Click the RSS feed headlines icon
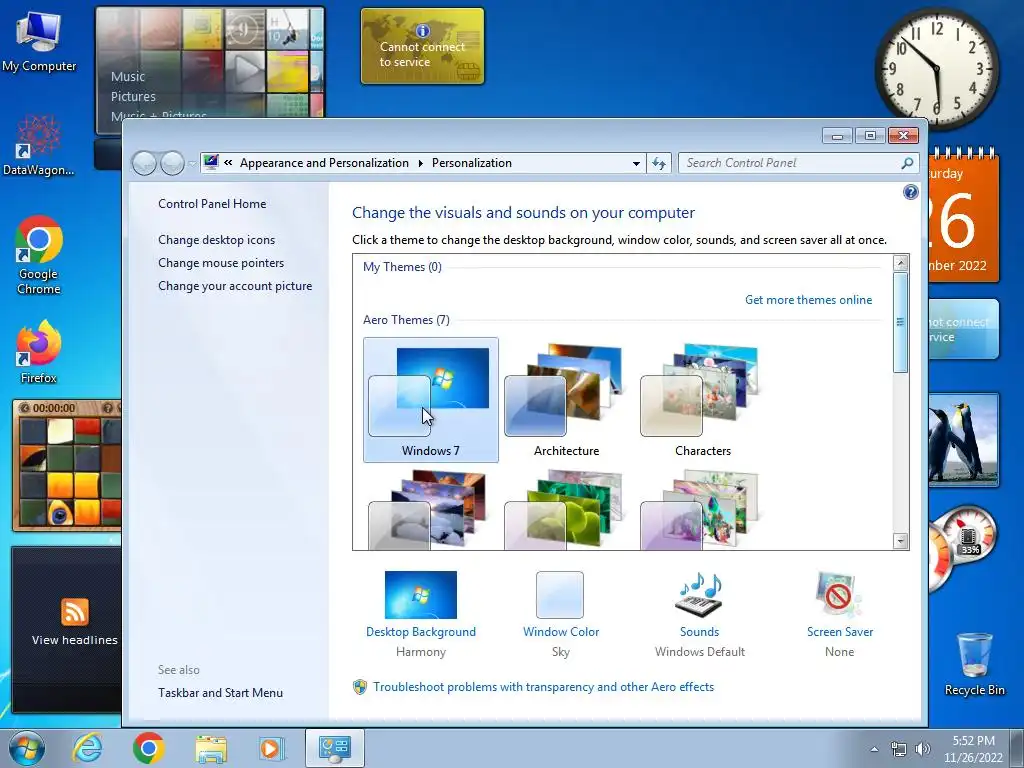 pos(74,611)
